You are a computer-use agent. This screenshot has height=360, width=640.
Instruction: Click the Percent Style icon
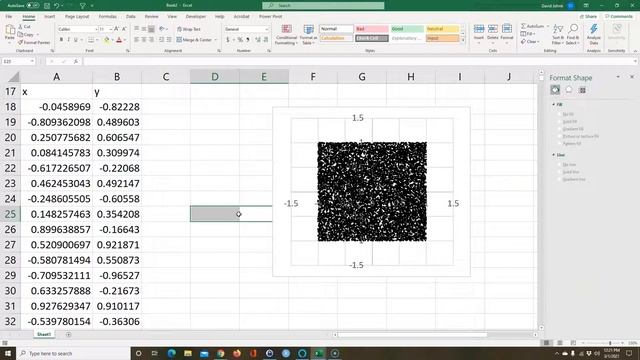[x=240, y=40]
